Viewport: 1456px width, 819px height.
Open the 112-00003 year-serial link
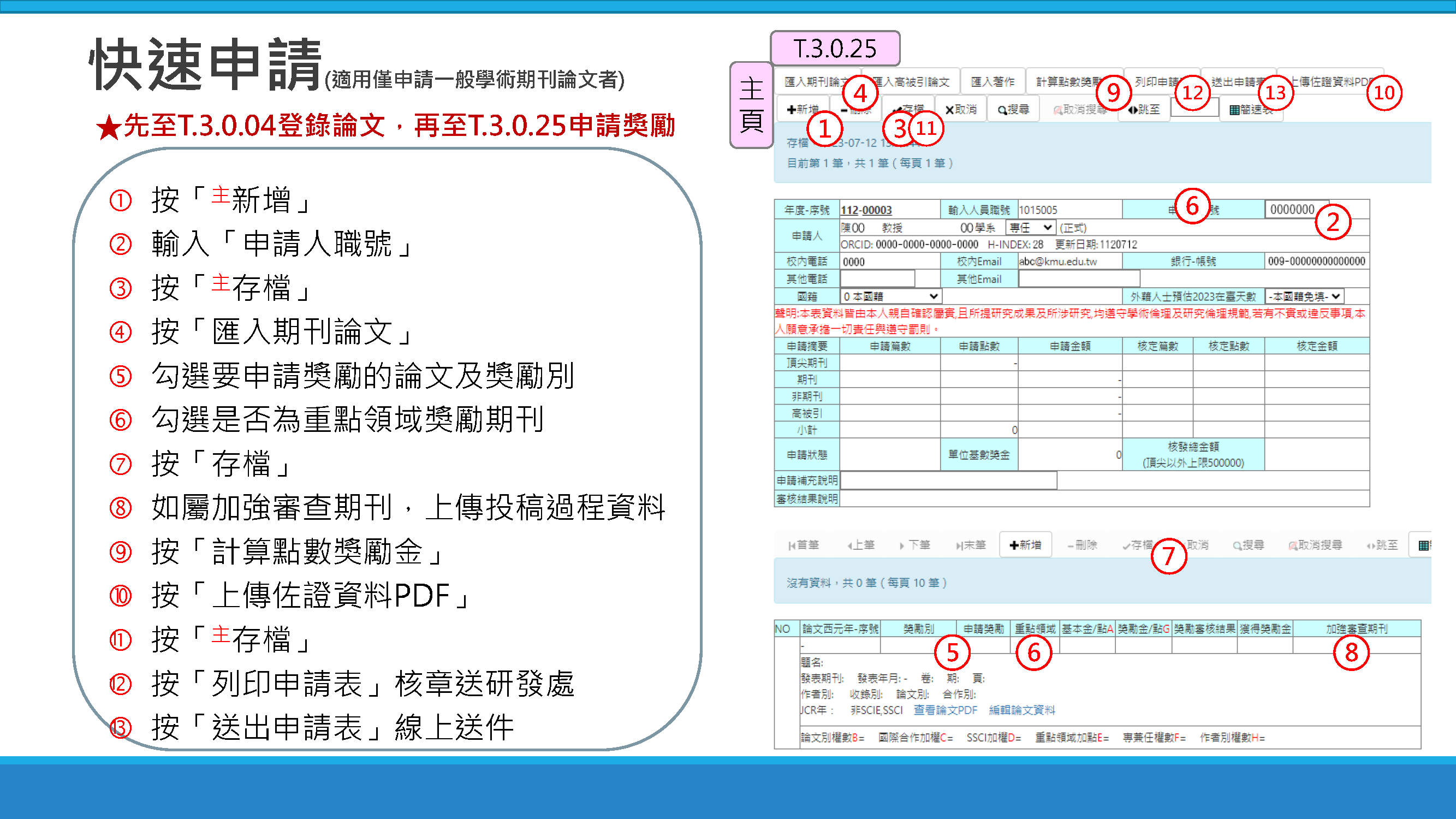point(866,210)
